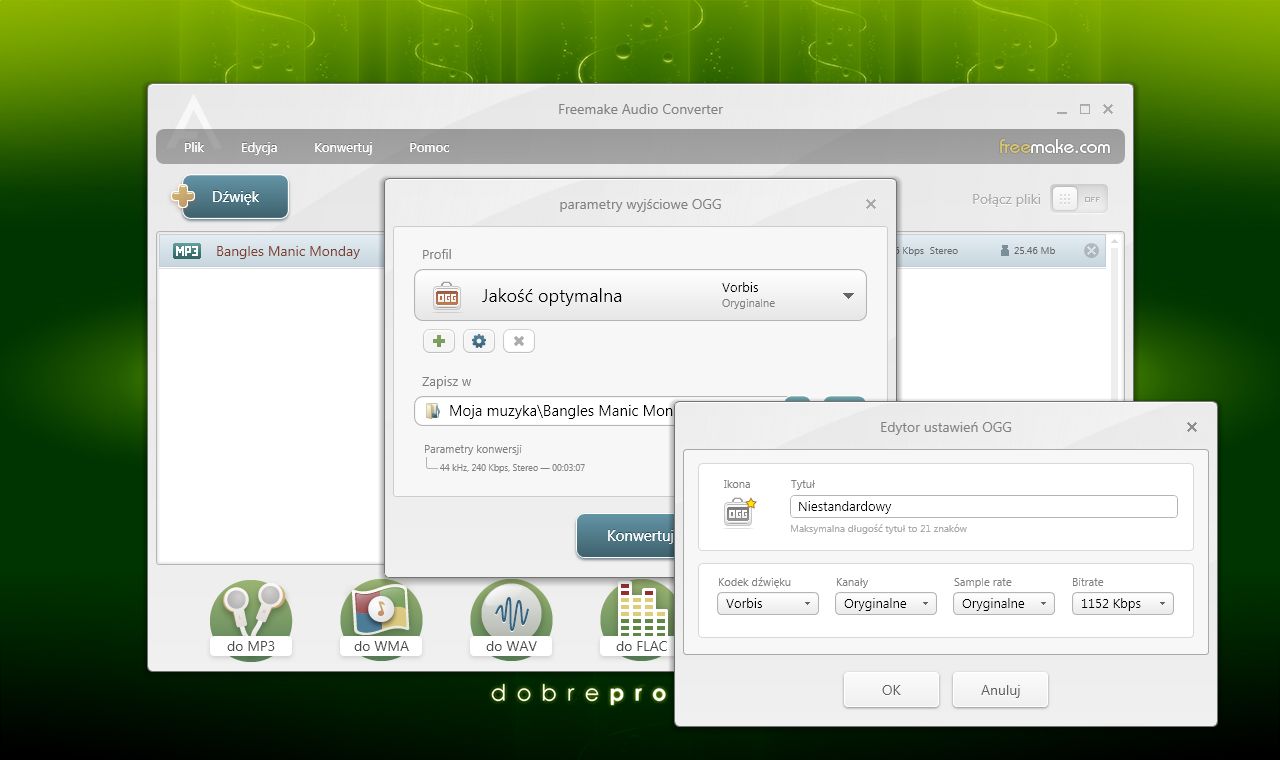Screen dimensions: 1280x760
Task: Click the OGG profile icon in Profil
Action: pos(446,296)
